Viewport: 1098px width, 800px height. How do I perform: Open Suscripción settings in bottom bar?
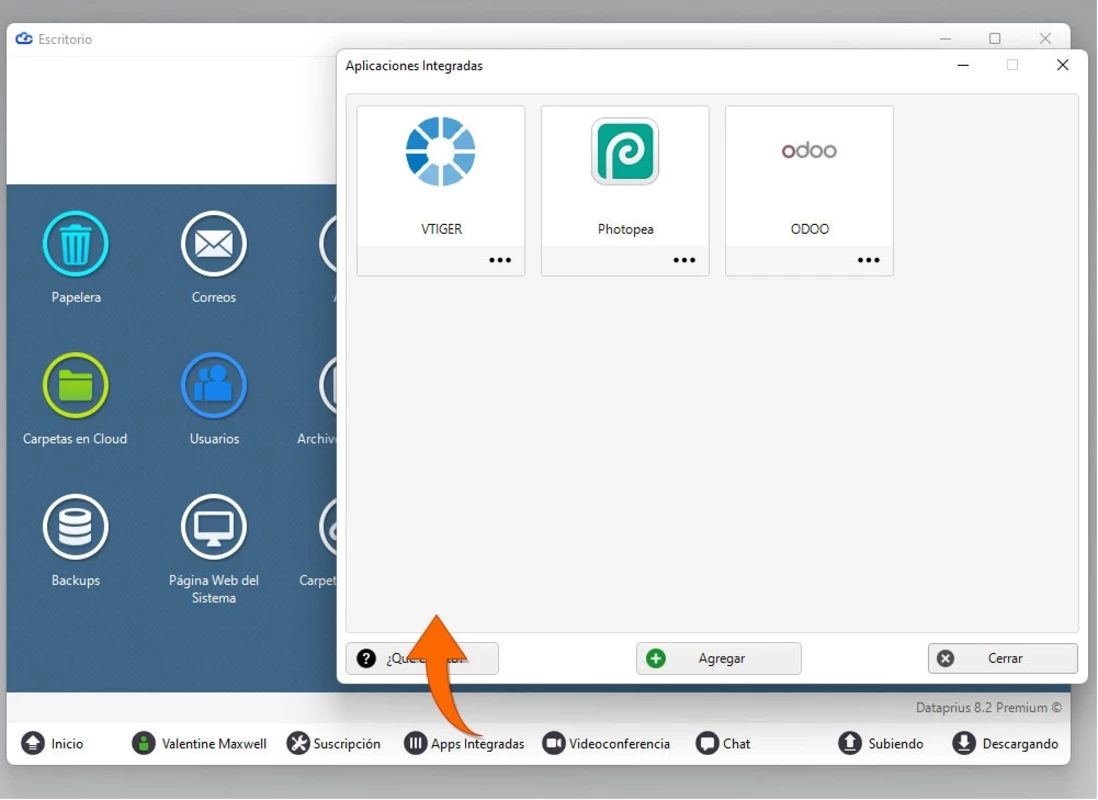click(x=334, y=743)
